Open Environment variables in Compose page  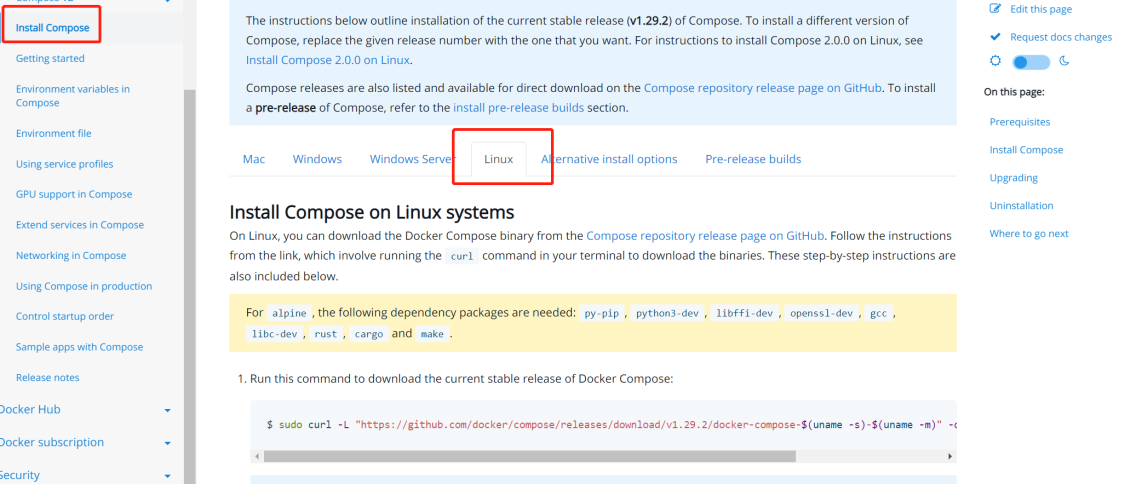(72, 96)
